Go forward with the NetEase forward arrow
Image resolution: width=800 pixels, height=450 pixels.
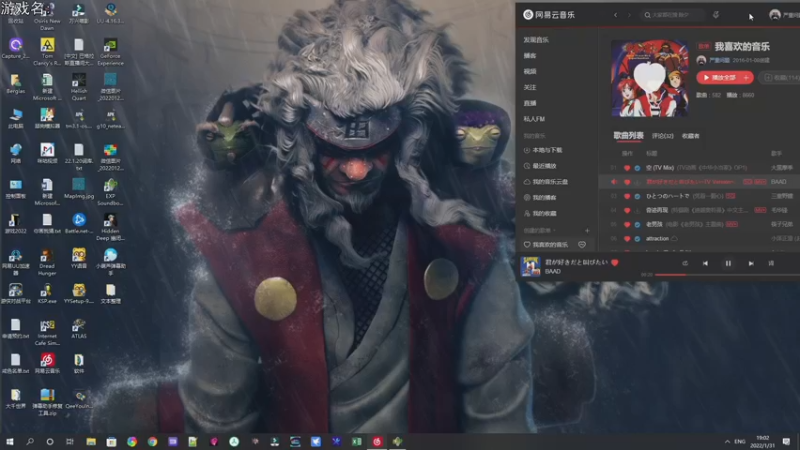(x=629, y=15)
